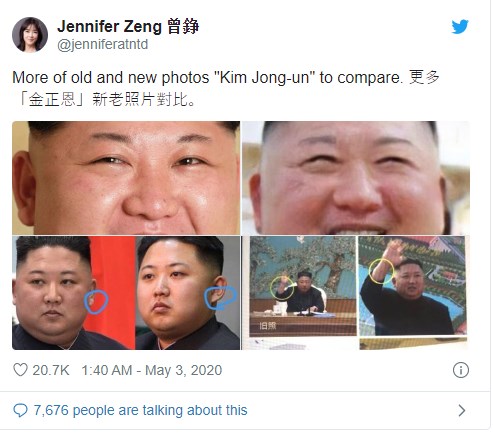Open the tweet info icon
Screen dimensions: 493x439
pyautogui.click(x=461, y=370)
